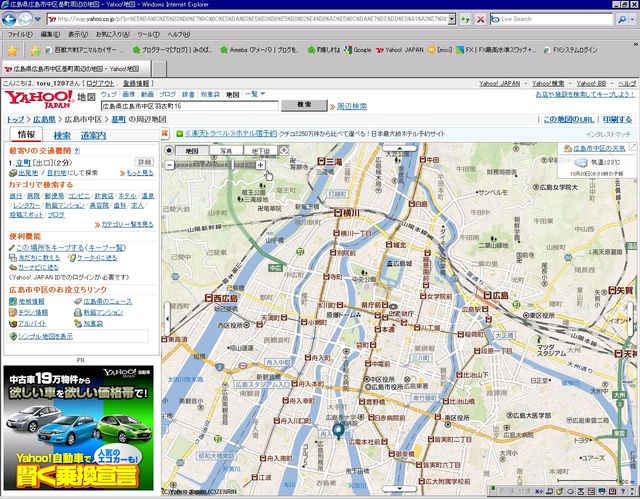This screenshot has height=499, width=640.
Task: Click the Yahoo! JAPAN logo
Action: pyautogui.click(x=37, y=99)
